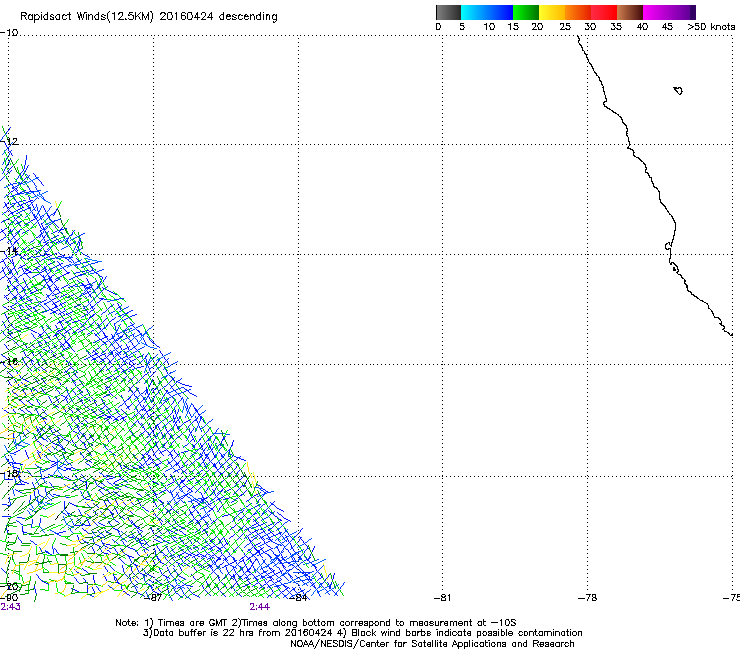Click the legend label '45'

[x=667, y=27]
